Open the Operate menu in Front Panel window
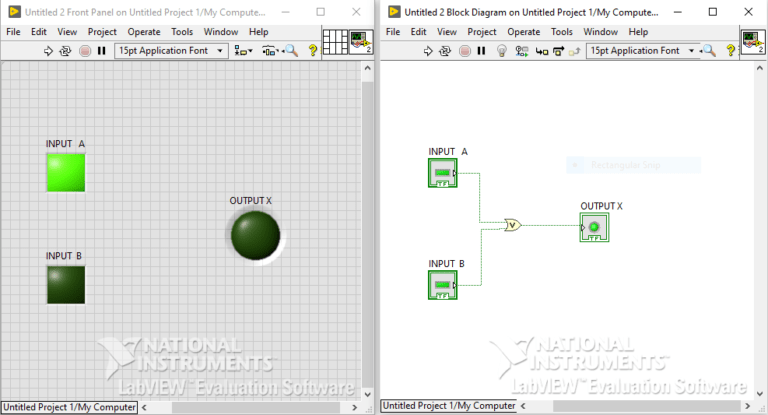Viewport: 768px width, 415px height. 144,32
